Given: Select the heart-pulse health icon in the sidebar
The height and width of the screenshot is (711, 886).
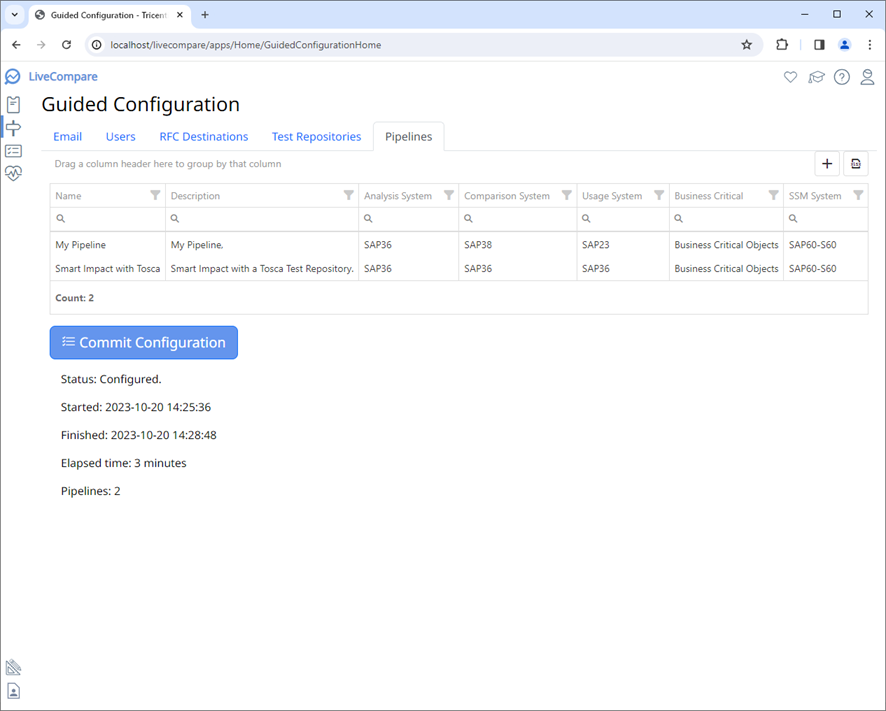Looking at the screenshot, I should click(13, 174).
